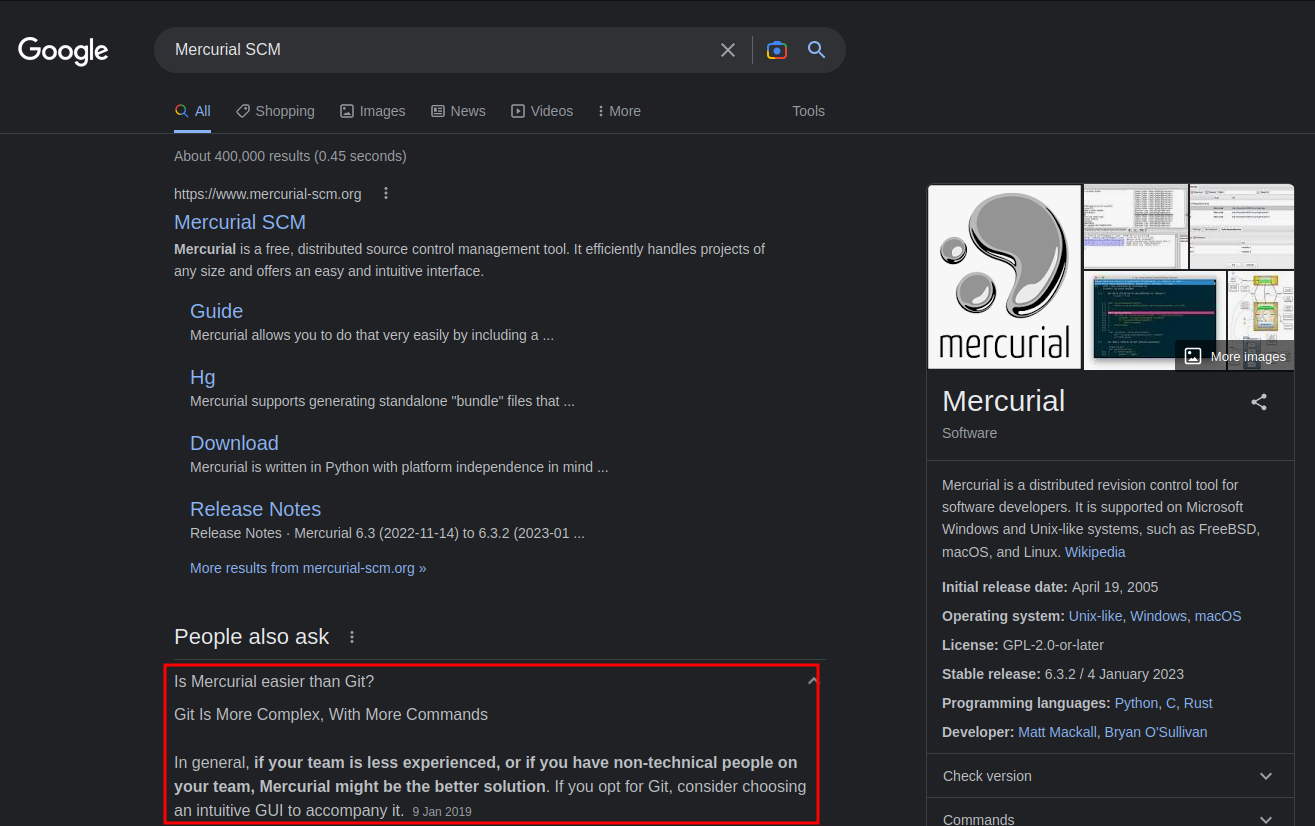This screenshot has height=826, width=1315.
Task: Click the macOS operating system link
Action: (1218, 616)
